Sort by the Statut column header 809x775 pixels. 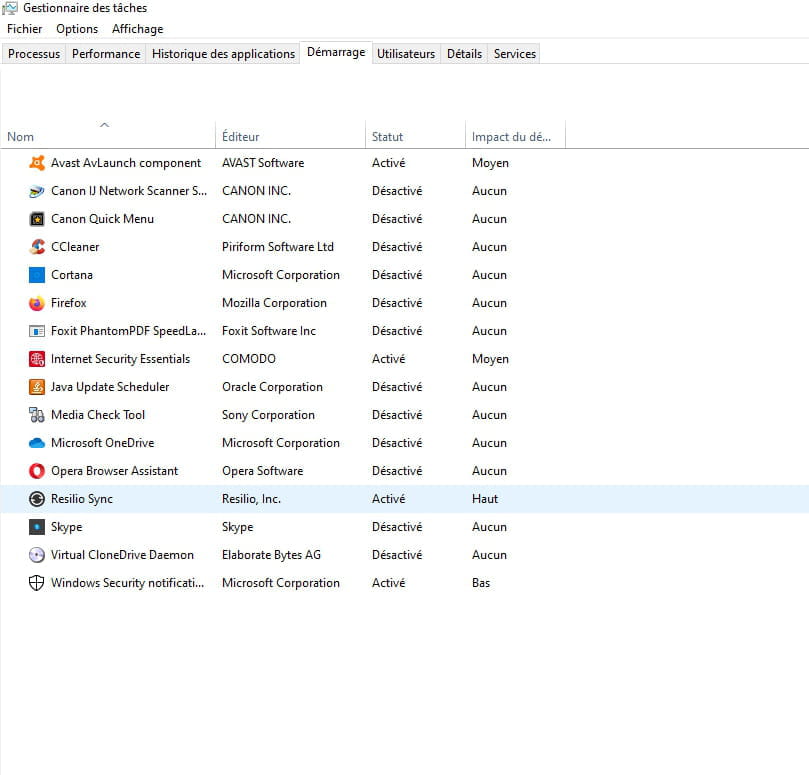tap(415, 135)
